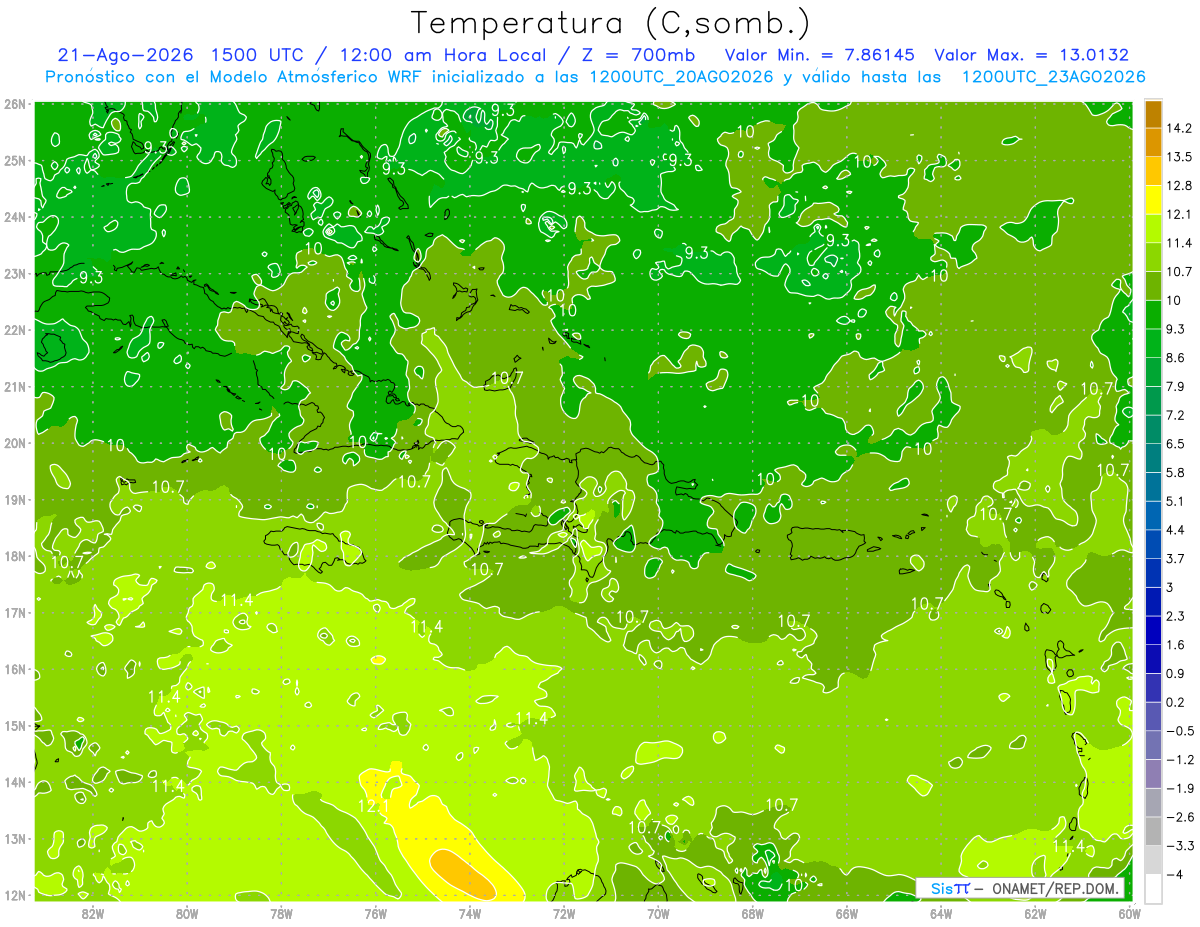The width and height of the screenshot is (1200, 927).
Task: Pick the swatch between 12.8 and 13.5 on scale
Action: 1153,171
